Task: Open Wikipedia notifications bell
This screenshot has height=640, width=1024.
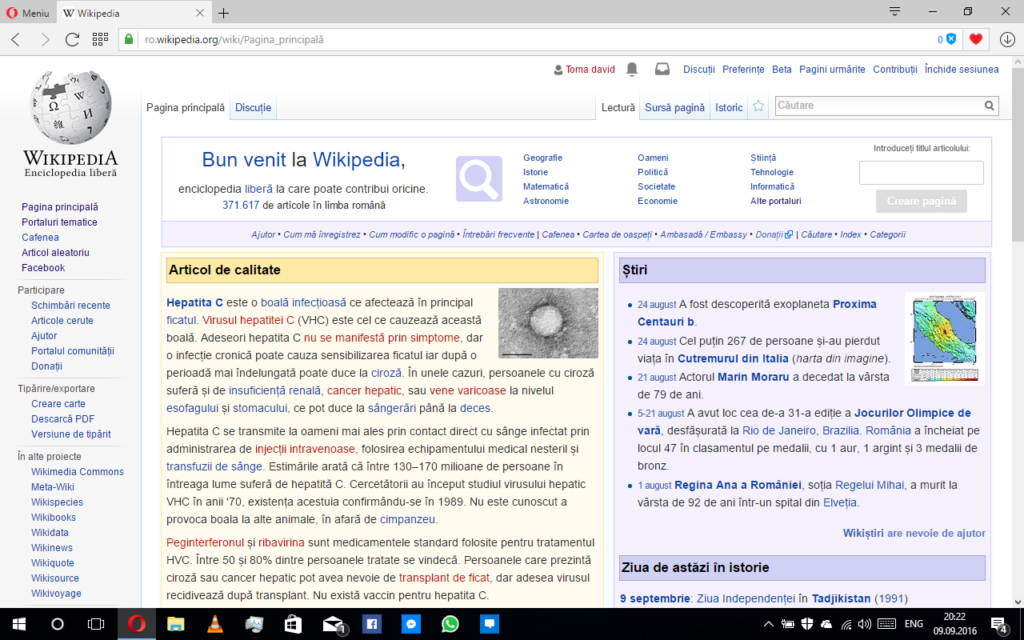Action: (x=632, y=69)
